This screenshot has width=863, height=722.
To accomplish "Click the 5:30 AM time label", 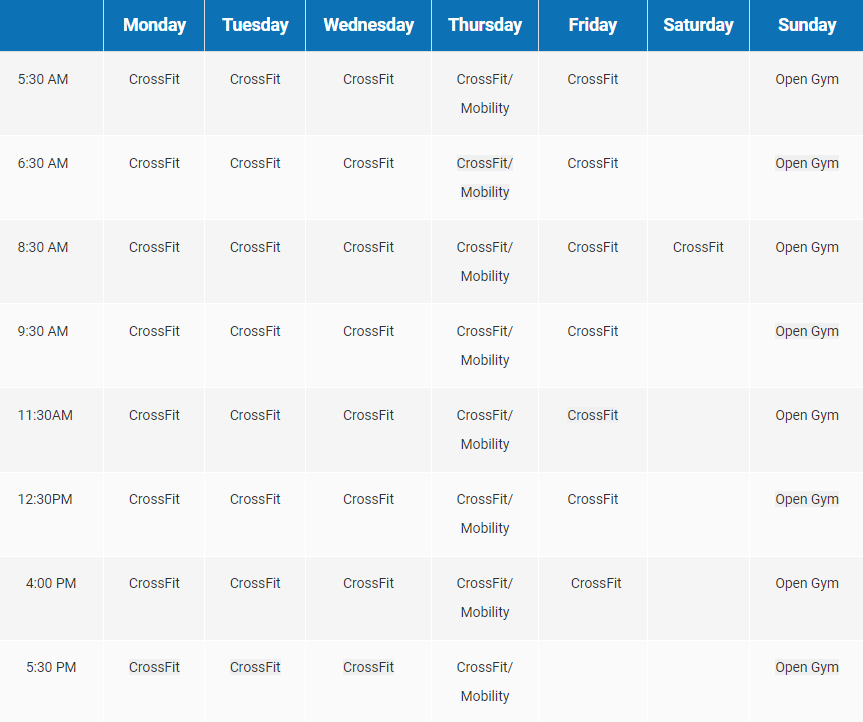I will click(x=43, y=79).
